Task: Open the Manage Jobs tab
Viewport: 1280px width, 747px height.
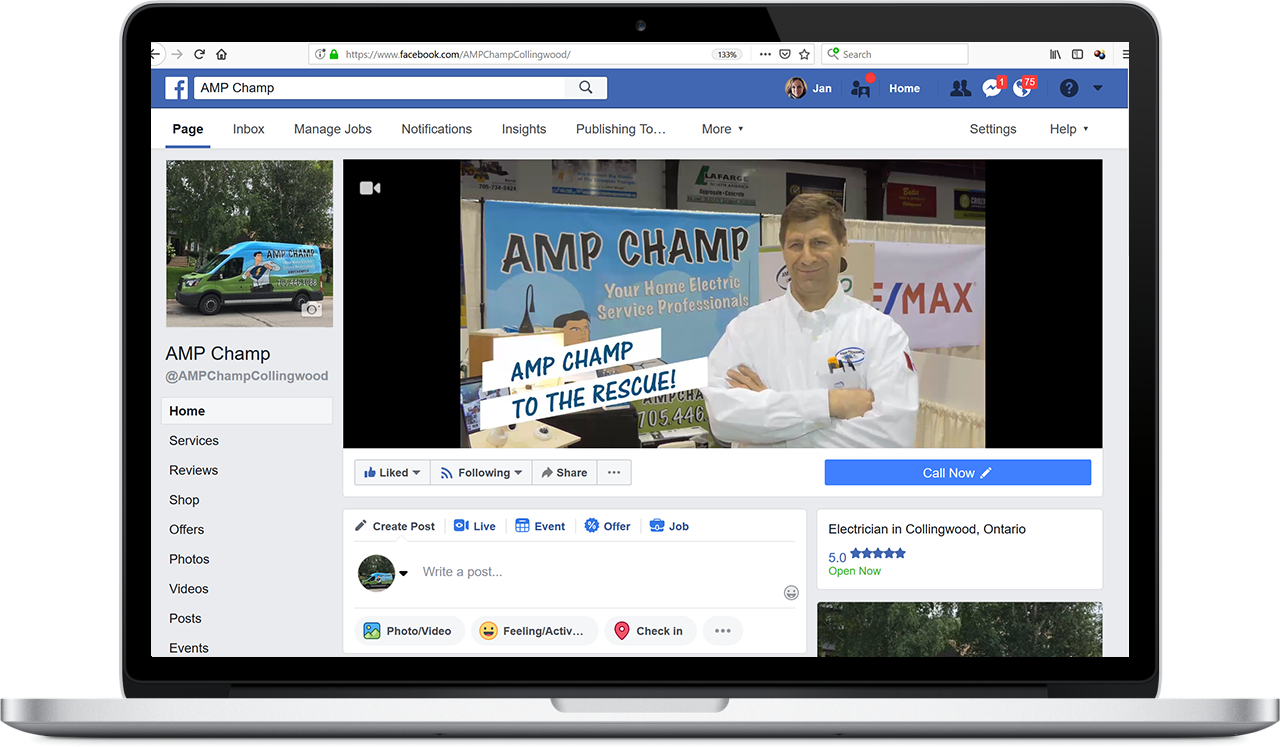Action: (333, 129)
